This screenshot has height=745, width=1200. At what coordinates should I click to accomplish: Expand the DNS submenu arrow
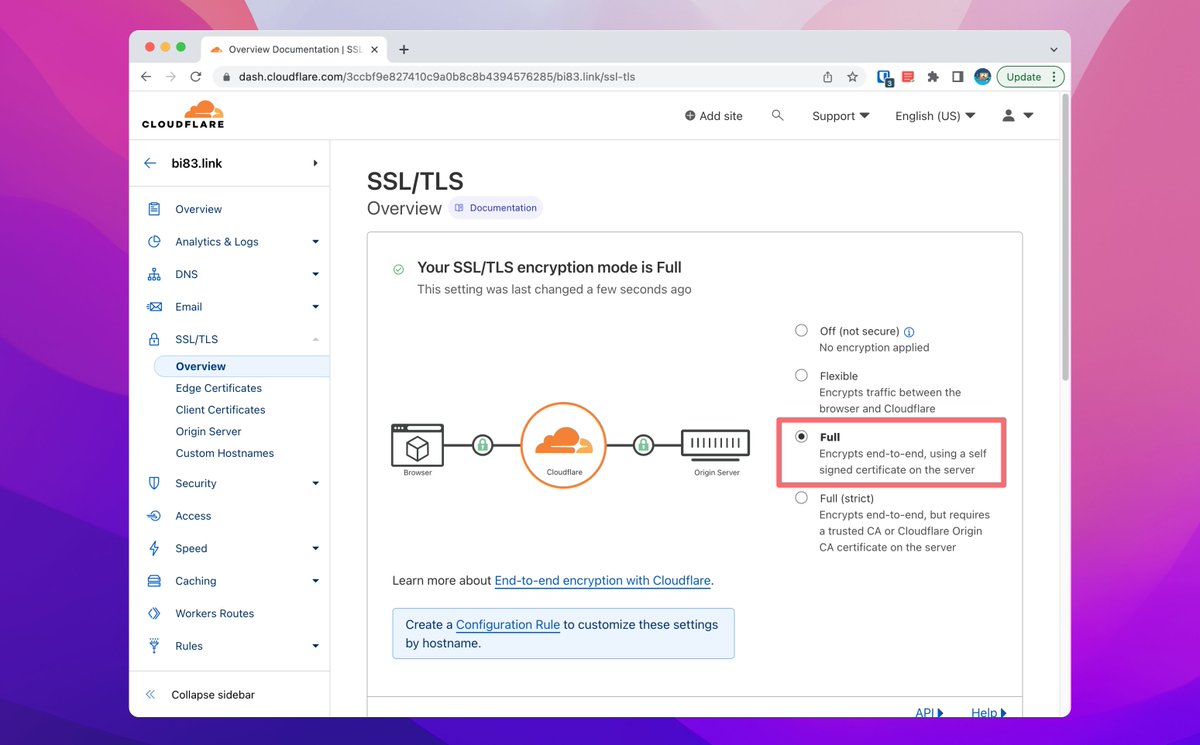[315, 274]
